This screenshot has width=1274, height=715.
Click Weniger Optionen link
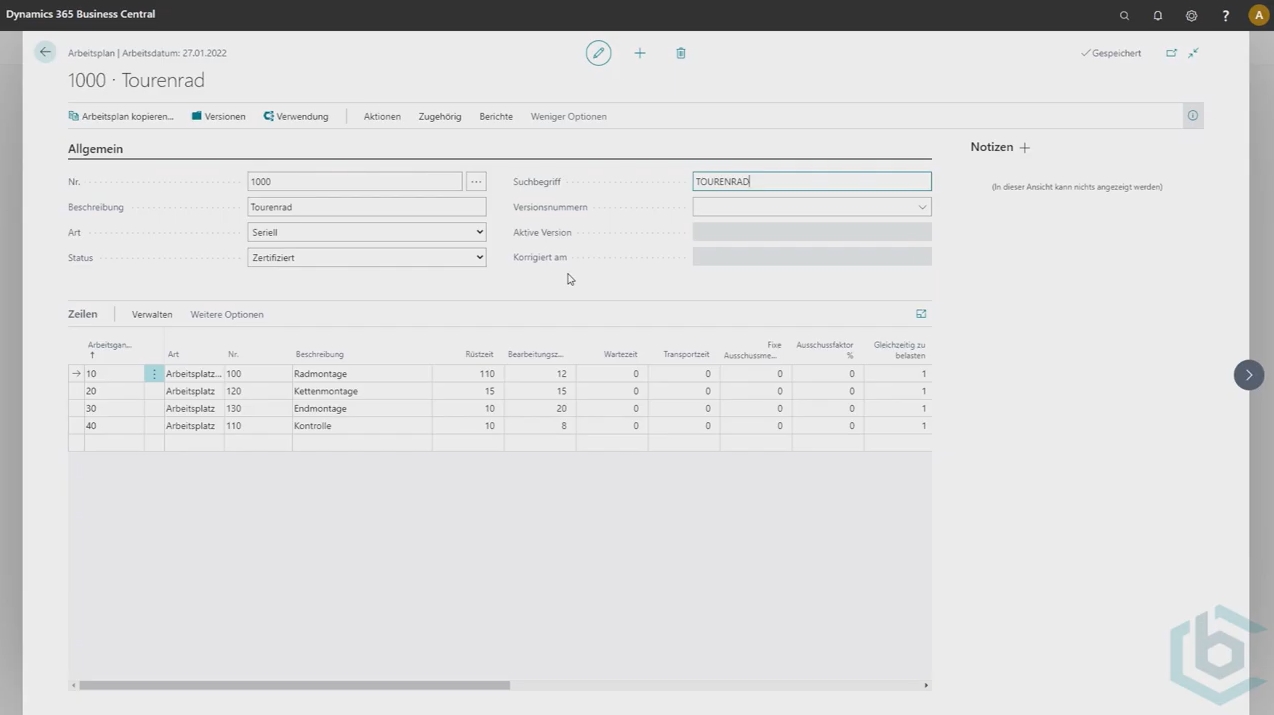568,117
